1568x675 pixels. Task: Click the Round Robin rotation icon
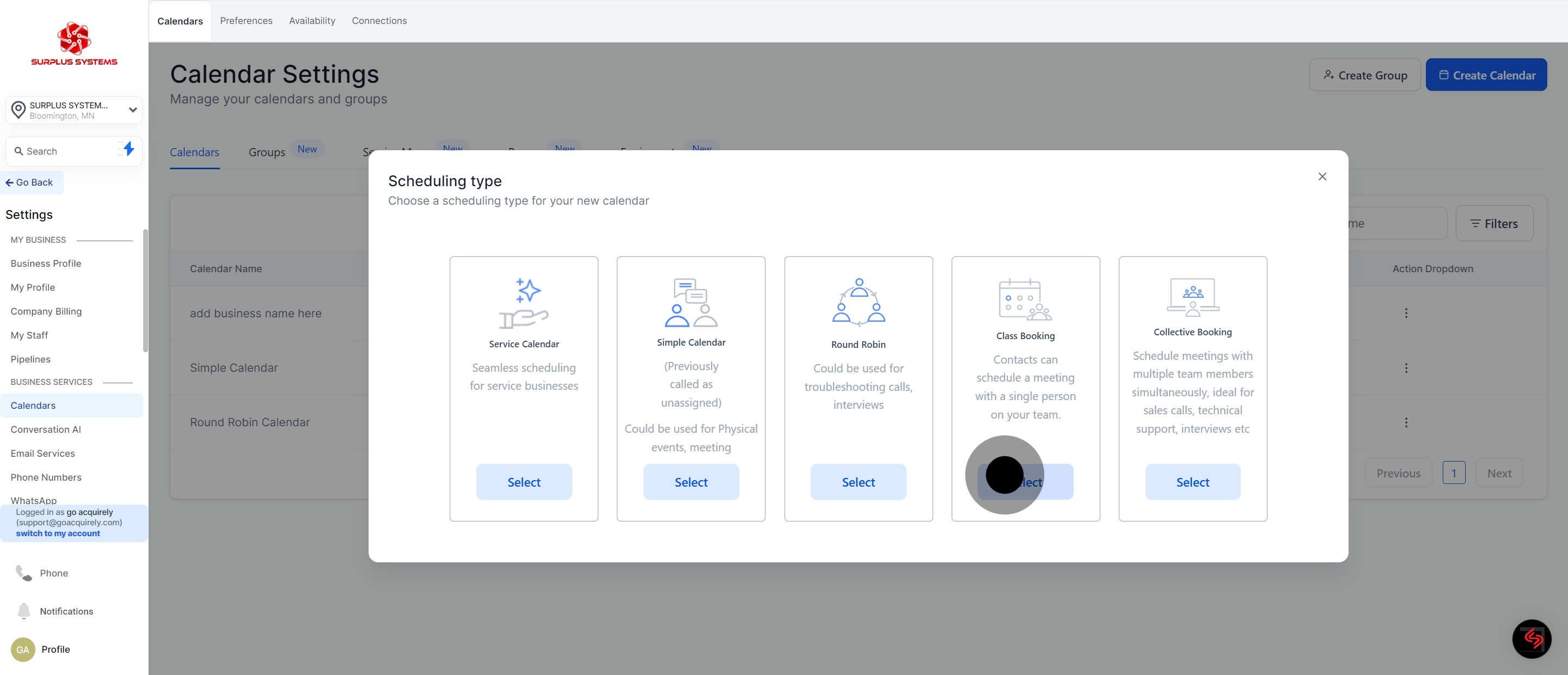[858, 303]
